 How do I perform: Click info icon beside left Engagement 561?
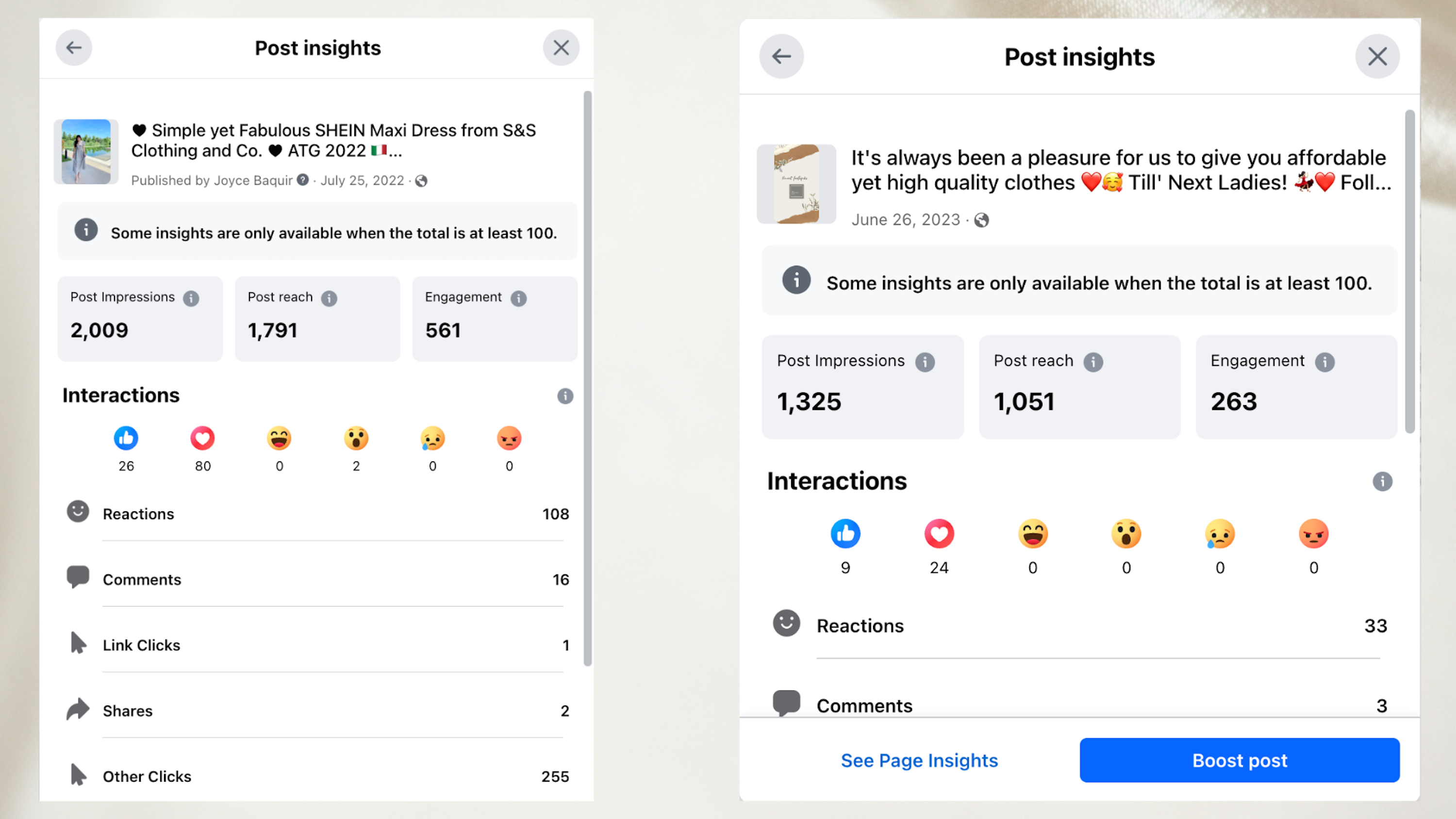(x=518, y=298)
